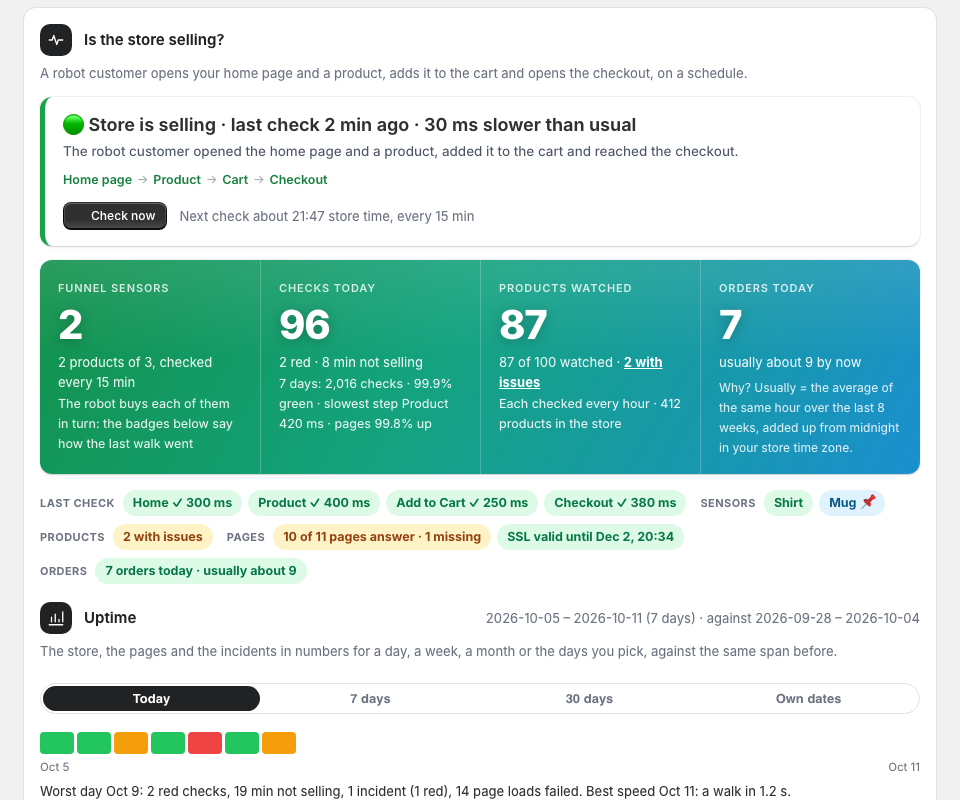This screenshot has height=800, width=960.
Task: Click the Checkout funnel step link
Action: tap(298, 179)
